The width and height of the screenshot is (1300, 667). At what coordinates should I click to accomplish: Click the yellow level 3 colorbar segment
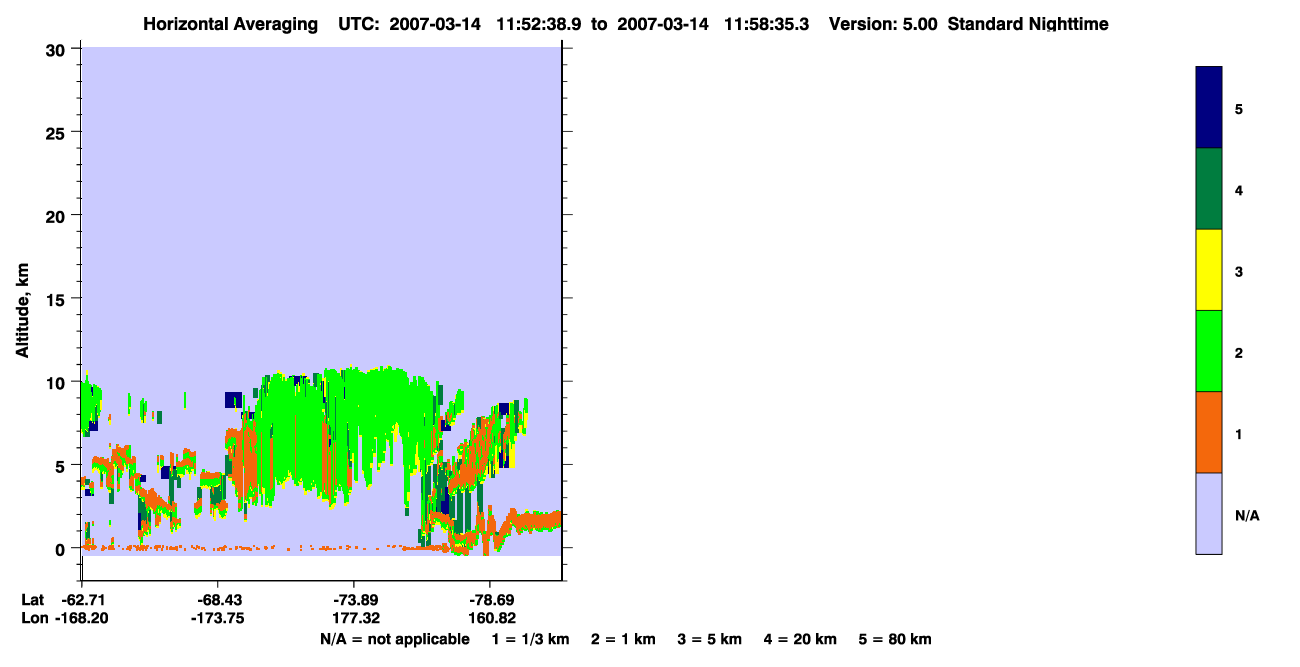point(1209,270)
